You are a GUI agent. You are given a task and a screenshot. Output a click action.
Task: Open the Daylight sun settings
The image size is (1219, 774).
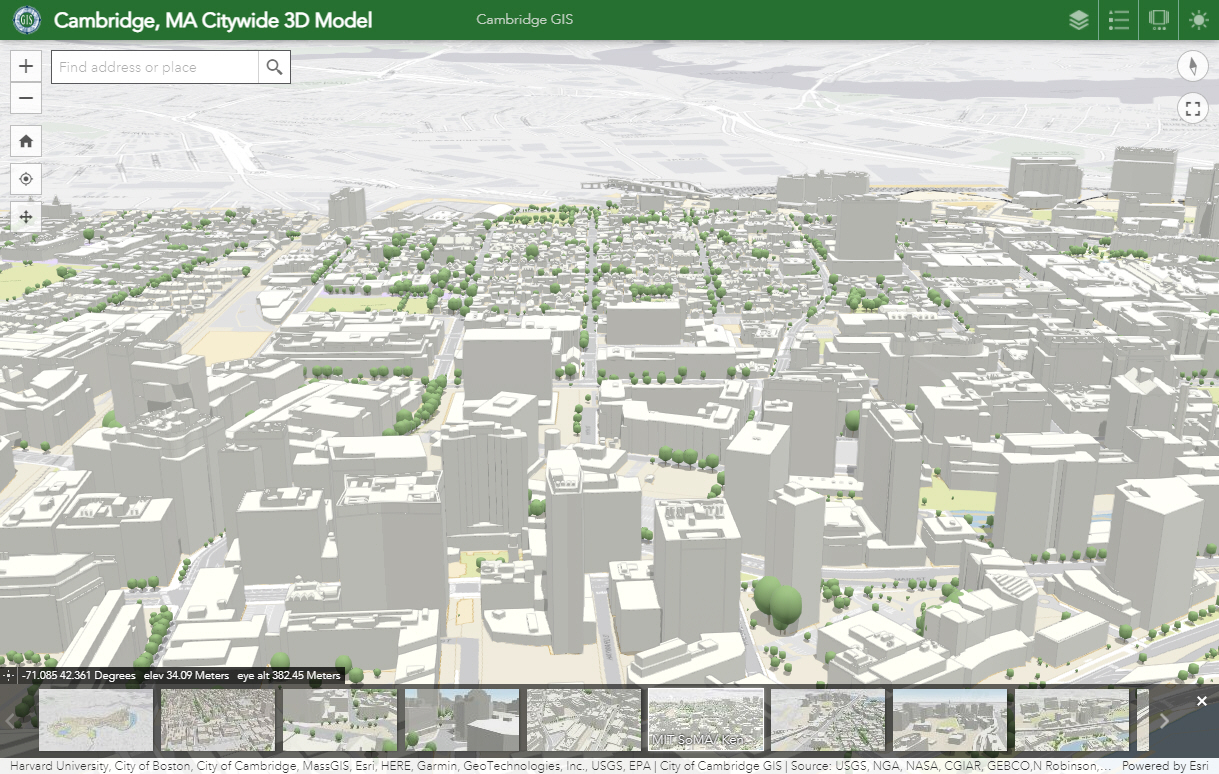(1199, 20)
